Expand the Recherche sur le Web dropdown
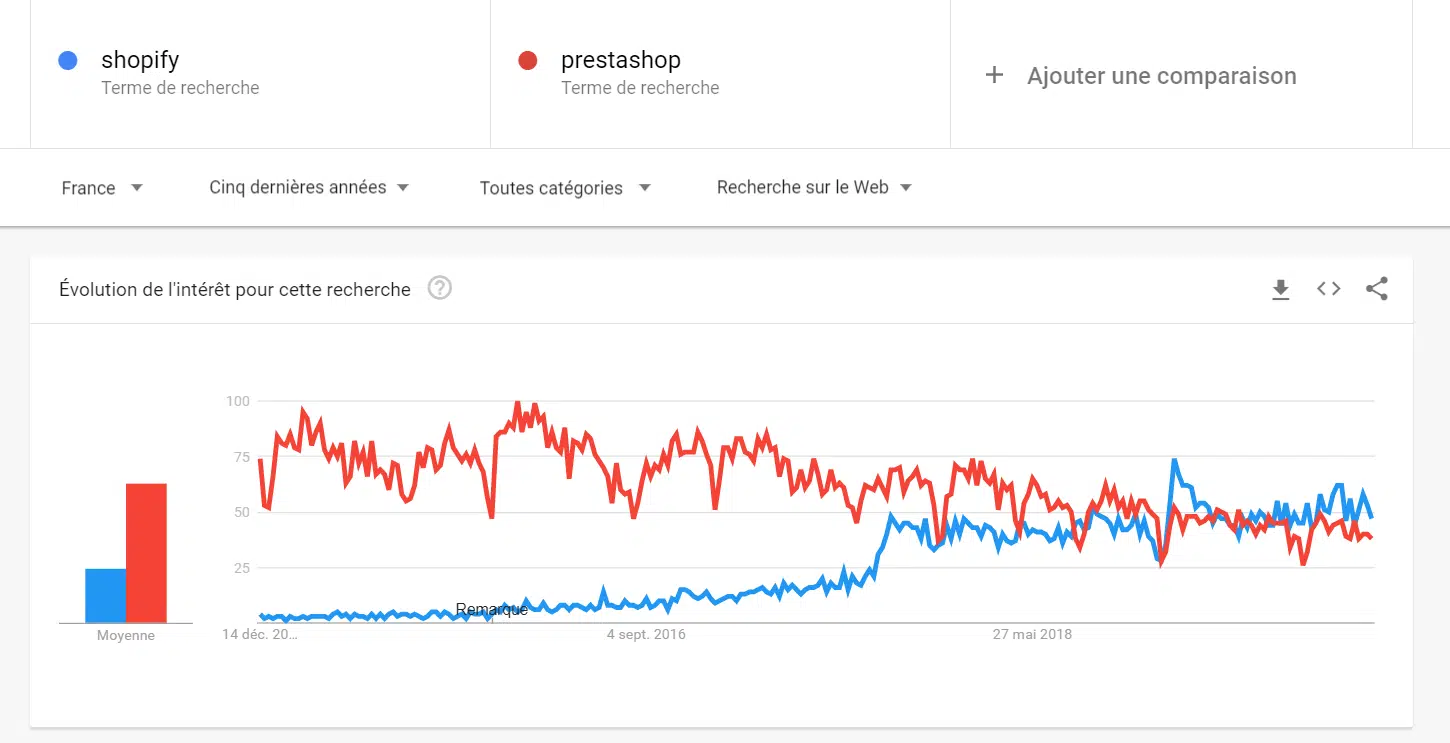Screen dimensions: 1450x743 point(814,187)
